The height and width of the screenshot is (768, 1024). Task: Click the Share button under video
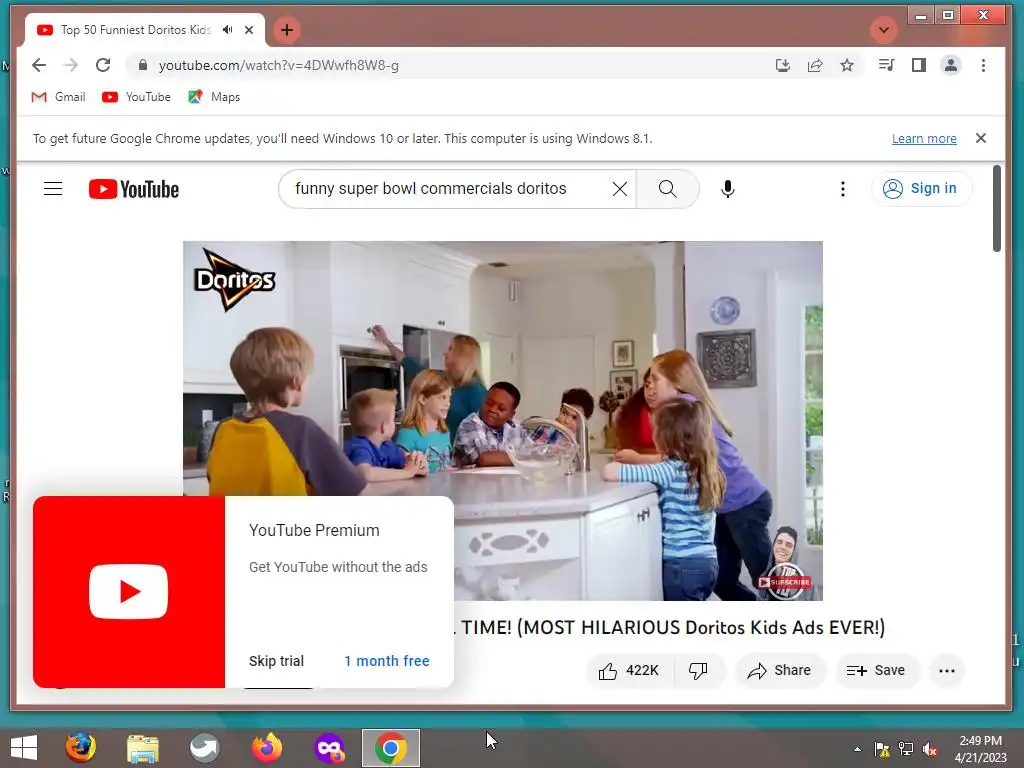coord(780,671)
